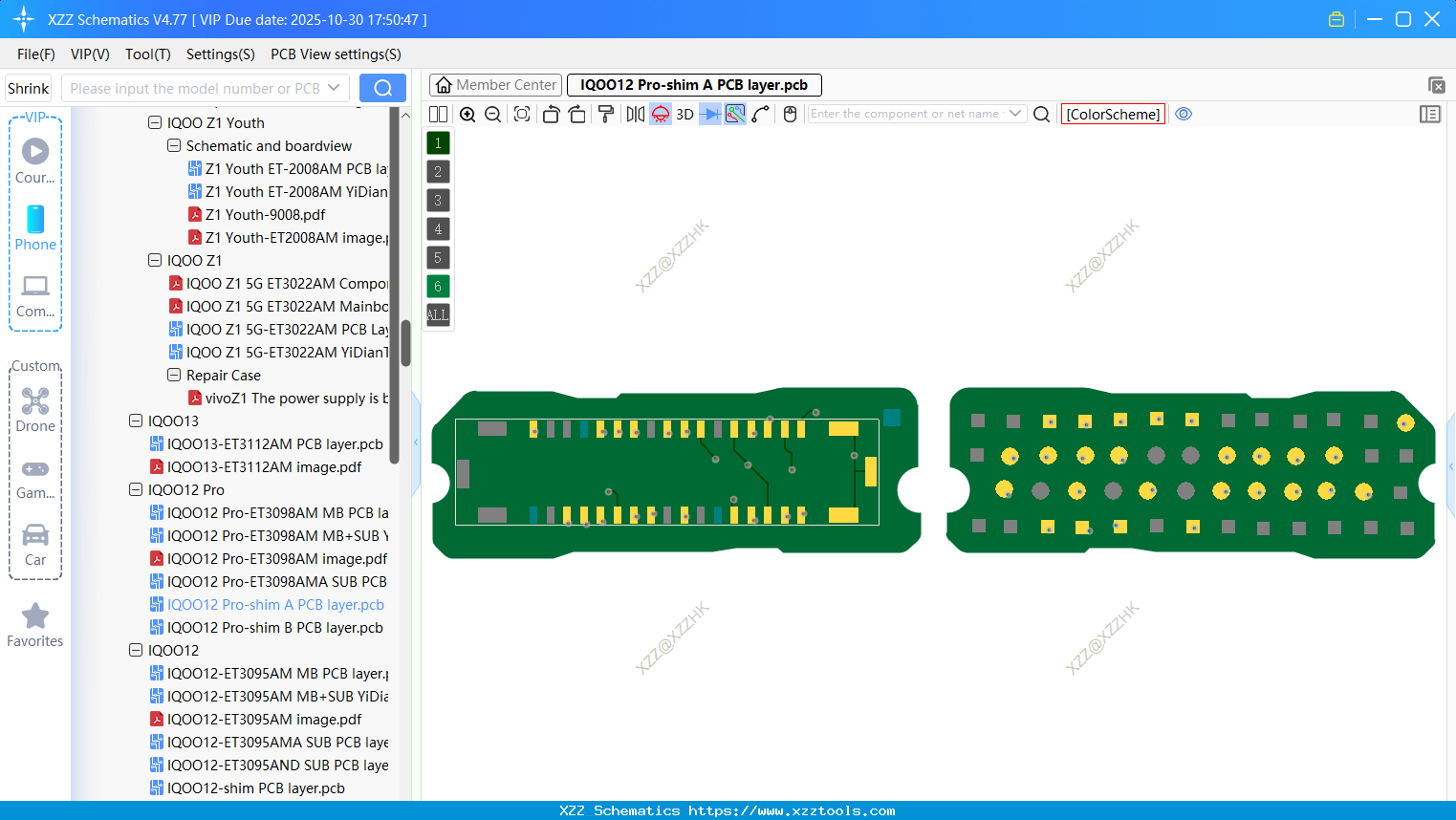Click the multi-window icon at top right
1456x820 pixels.
point(1436,85)
